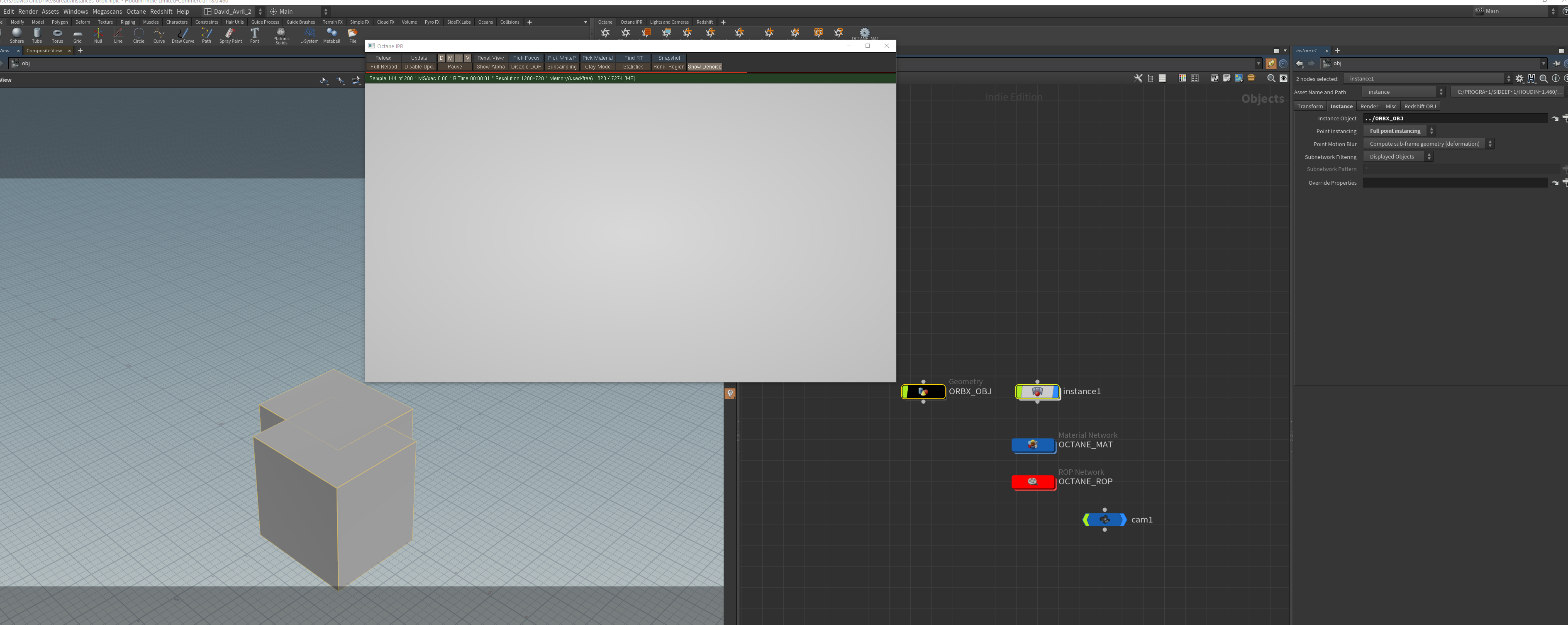This screenshot has height=625, width=1568.
Task: Click the sticky note icon in network toolbar
Action: [x=1227, y=78]
